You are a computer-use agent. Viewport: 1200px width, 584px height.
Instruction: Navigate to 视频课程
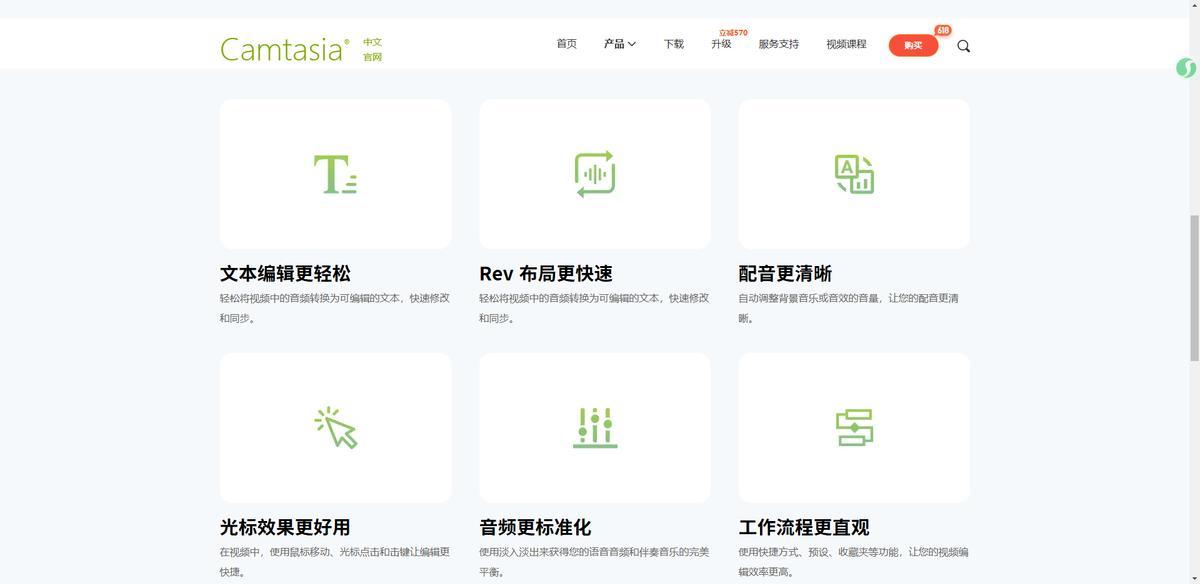pyautogui.click(x=846, y=44)
